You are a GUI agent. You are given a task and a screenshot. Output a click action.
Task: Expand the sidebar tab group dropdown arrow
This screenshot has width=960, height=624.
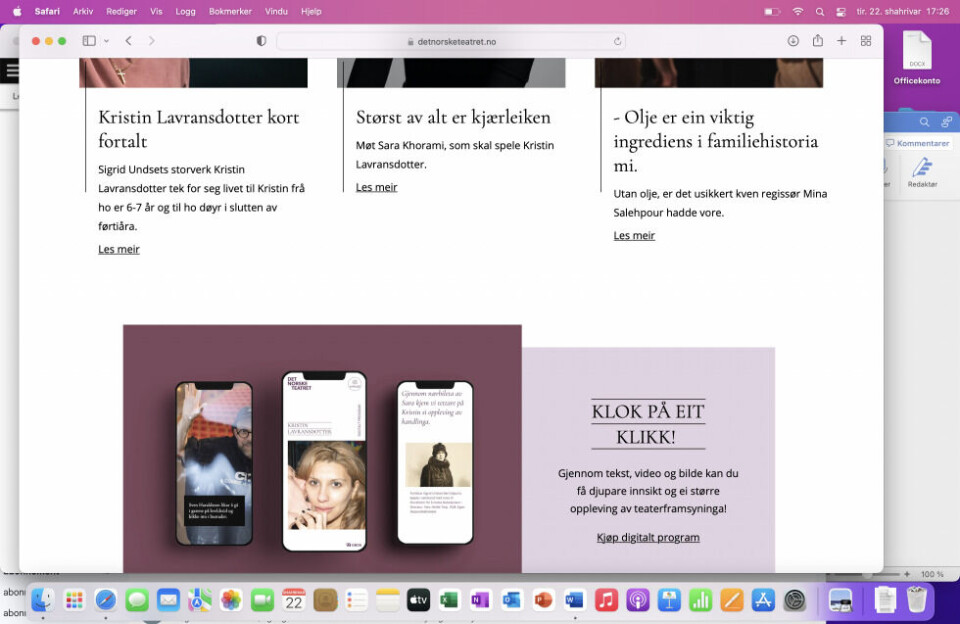[106, 41]
